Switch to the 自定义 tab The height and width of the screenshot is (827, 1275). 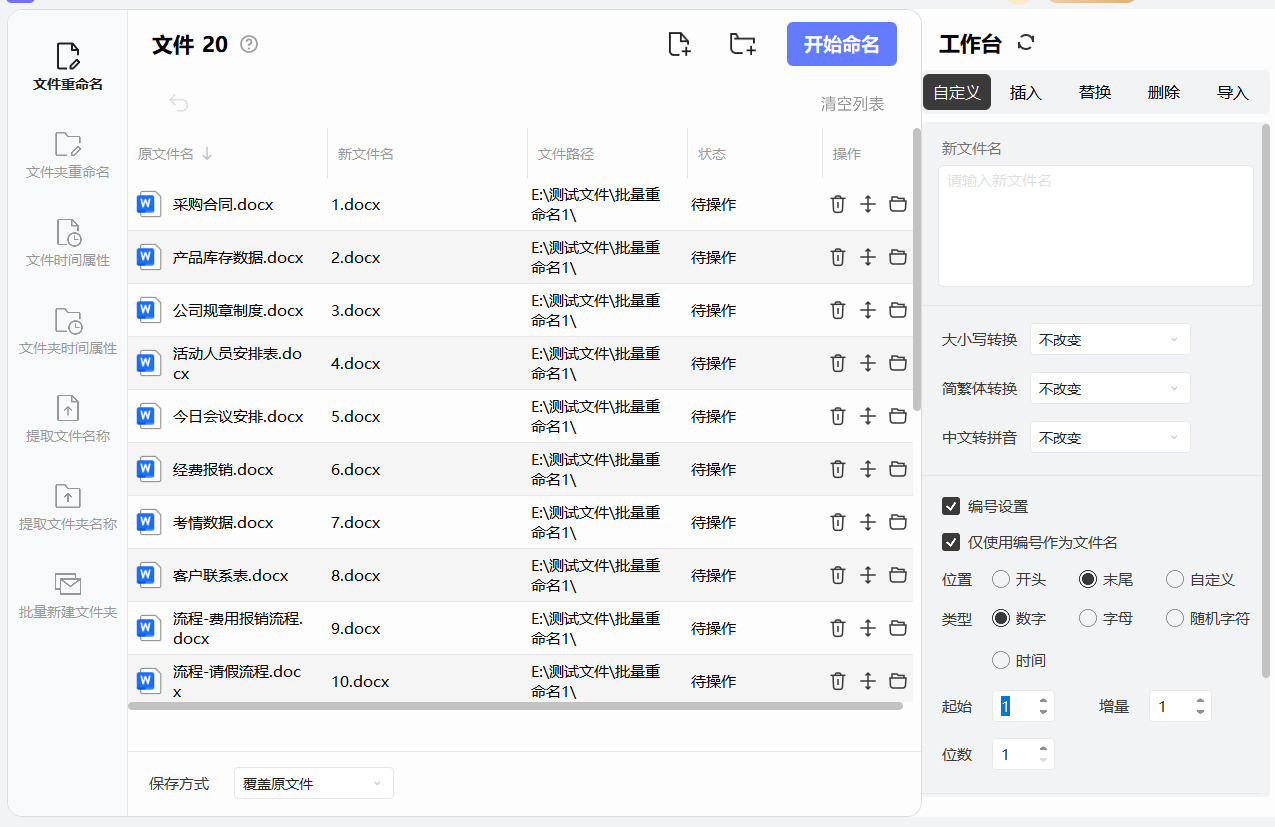point(956,92)
